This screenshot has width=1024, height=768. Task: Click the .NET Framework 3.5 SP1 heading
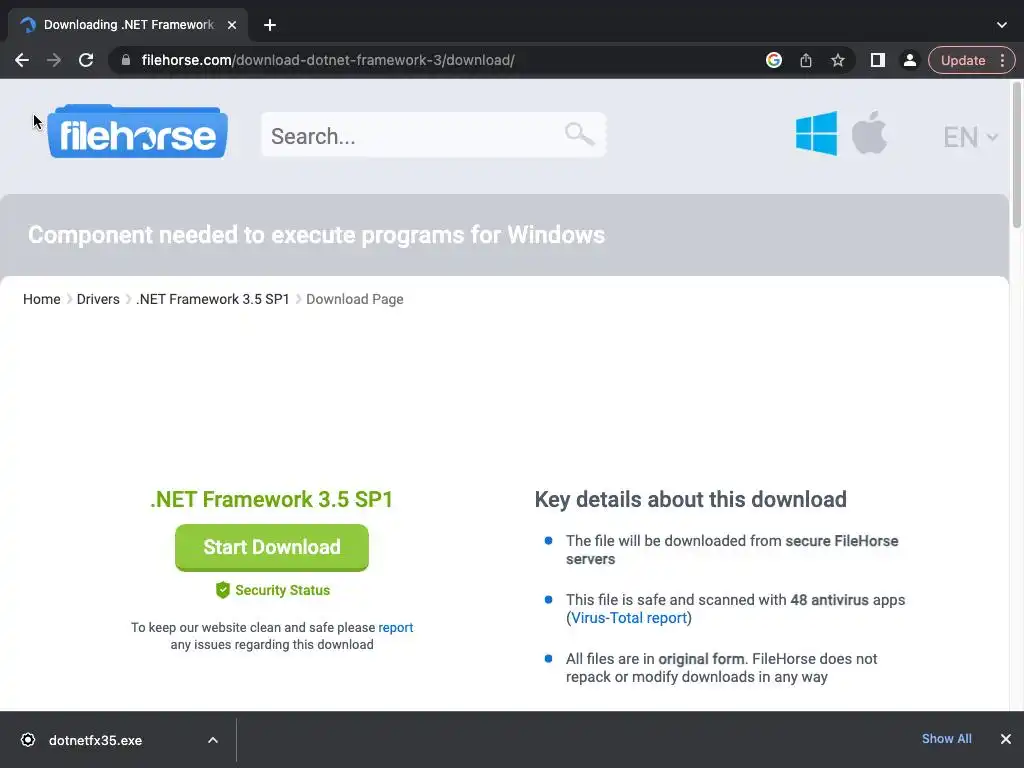(272, 500)
